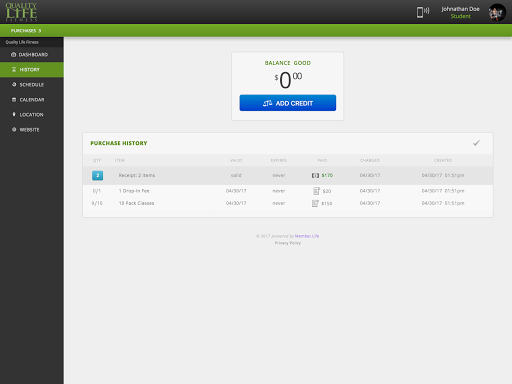Image resolution: width=512 pixels, height=384 pixels.
Task: Open the Member.Life footer link
Action: point(307,236)
